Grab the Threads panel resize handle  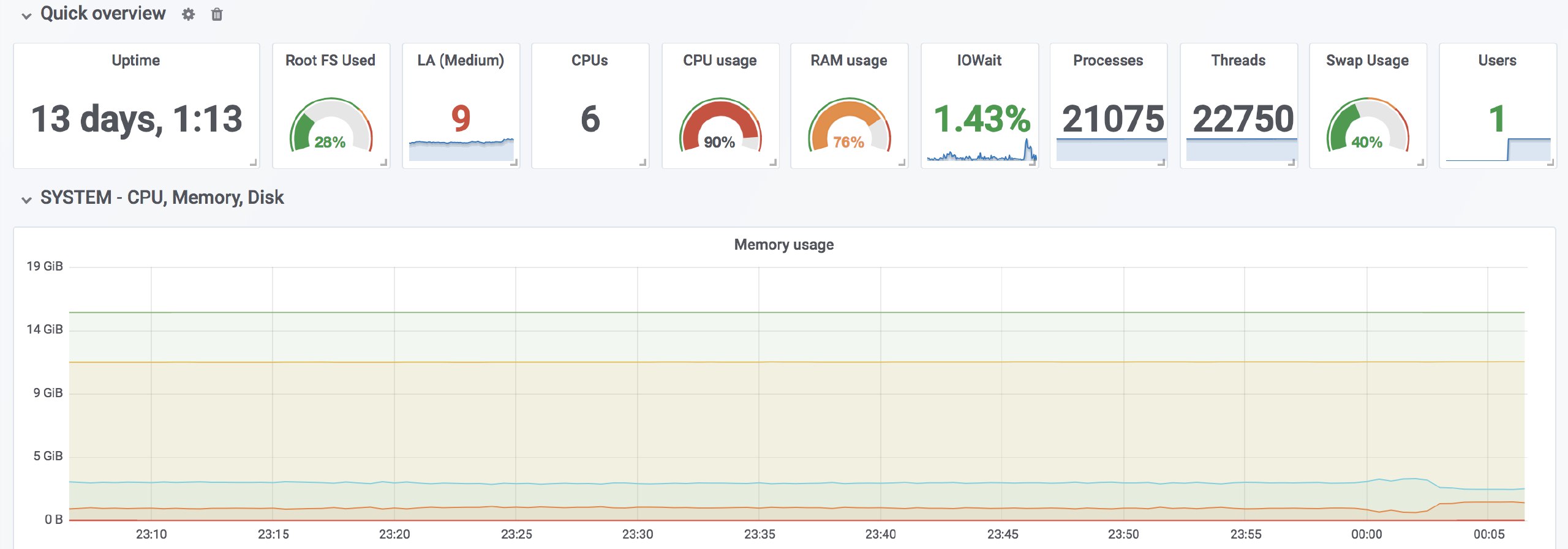[x=1292, y=163]
